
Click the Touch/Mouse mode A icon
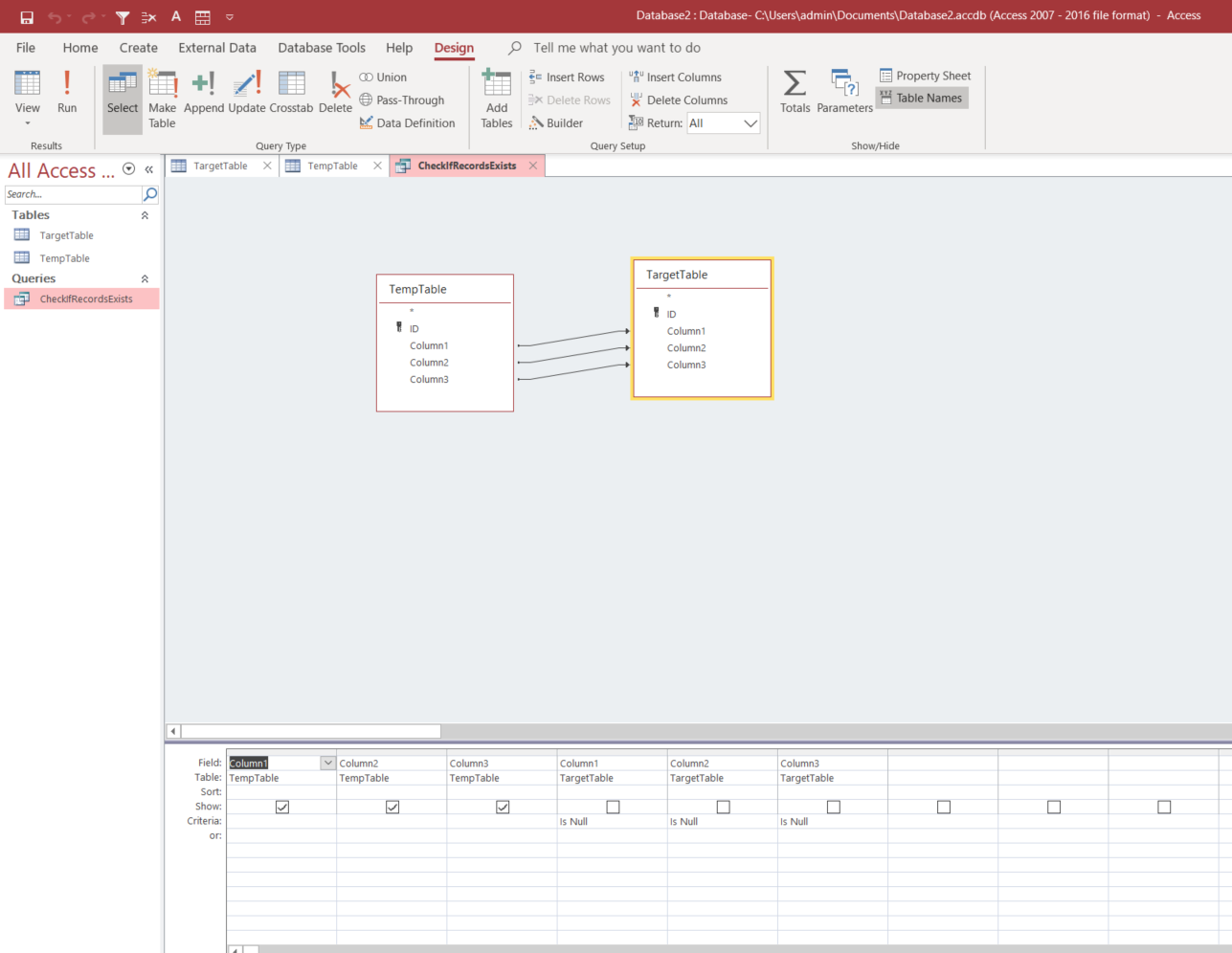(x=176, y=17)
